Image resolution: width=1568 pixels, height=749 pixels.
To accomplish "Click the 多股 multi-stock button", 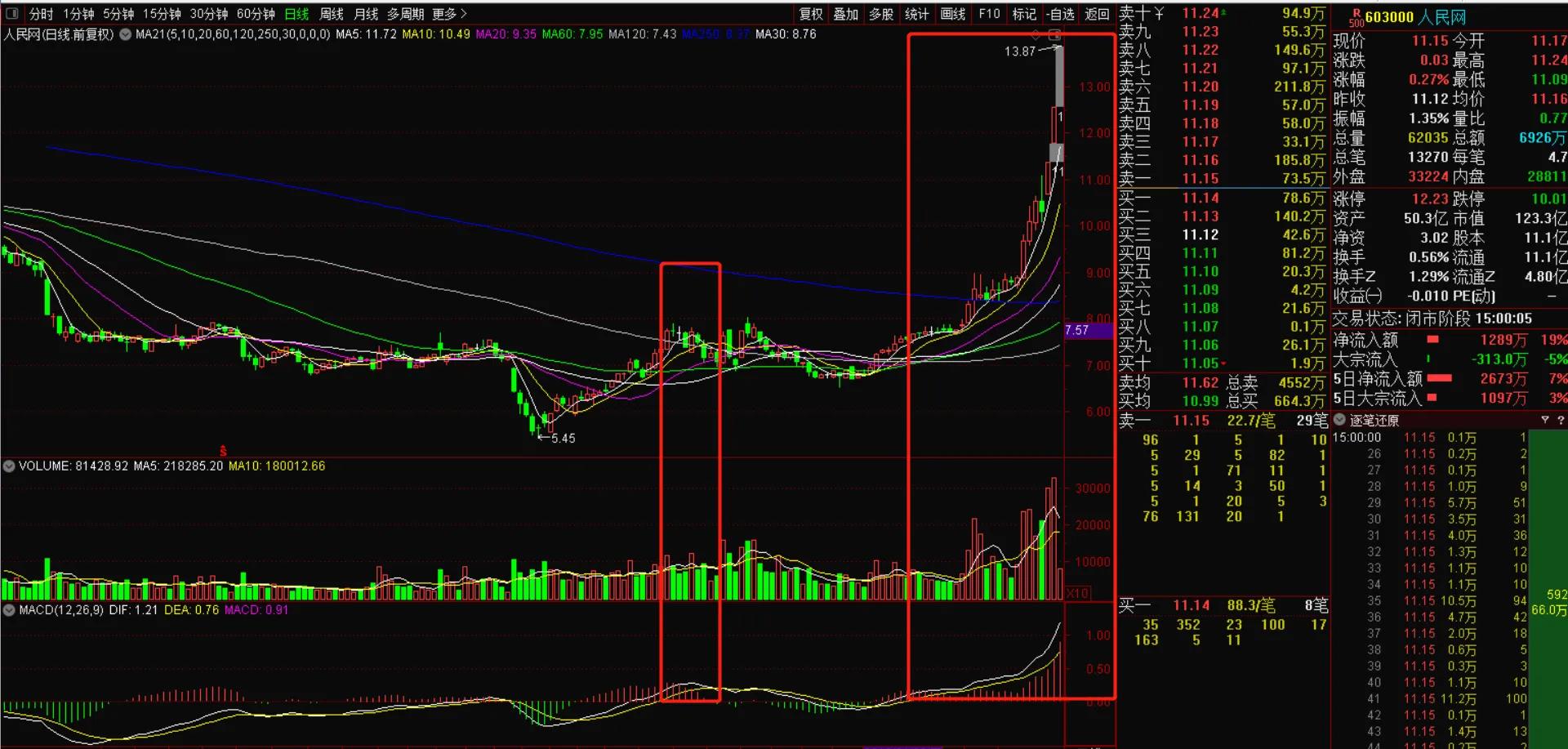I will pyautogui.click(x=881, y=14).
